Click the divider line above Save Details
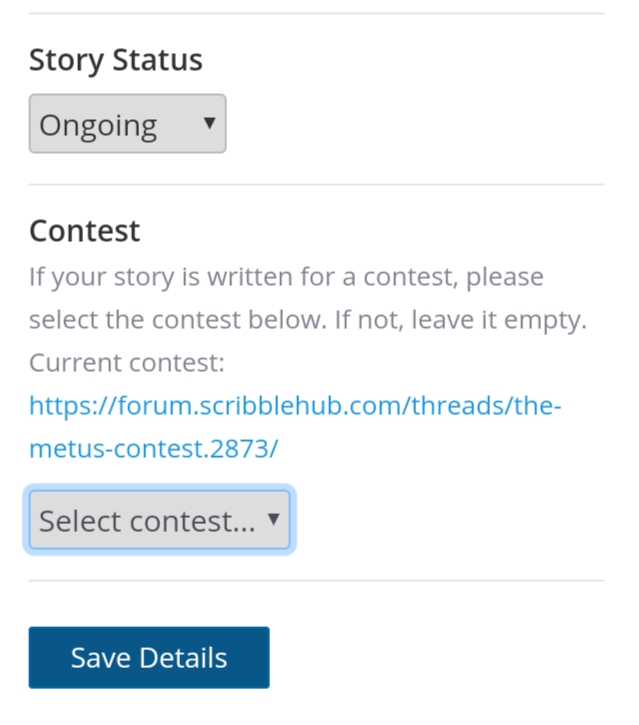Viewport: 639px width, 725px height. pyautogui.click(x=316, y=580)
